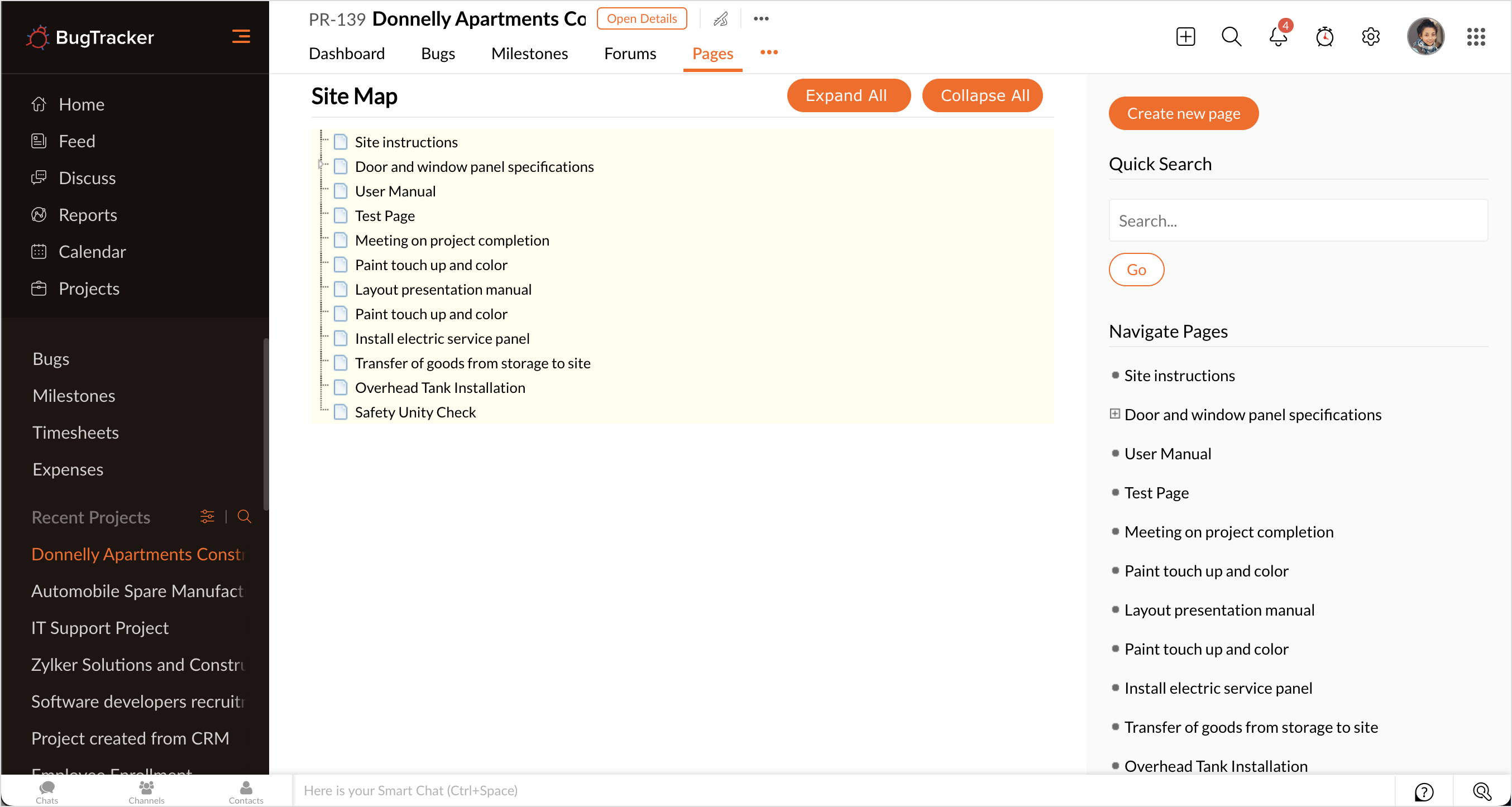The image size is (1512, 807).
Task: Open the timer clock icon
Action: 1324,37
